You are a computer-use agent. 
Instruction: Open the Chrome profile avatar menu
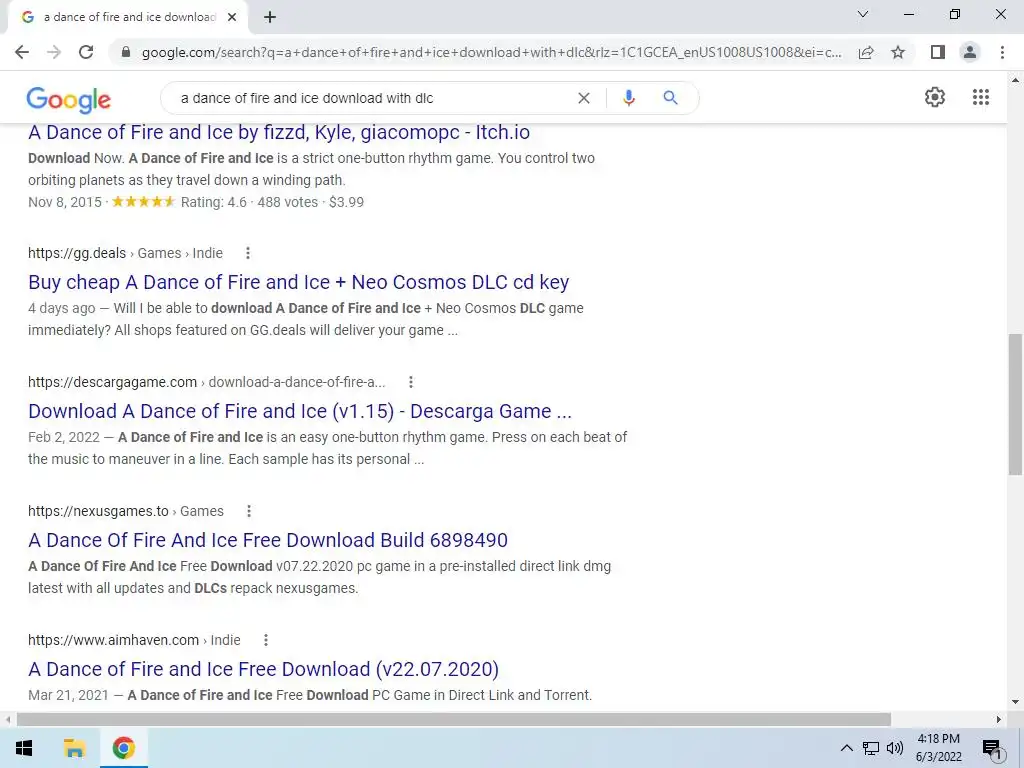pyautogui.click(x=970, y=52)
